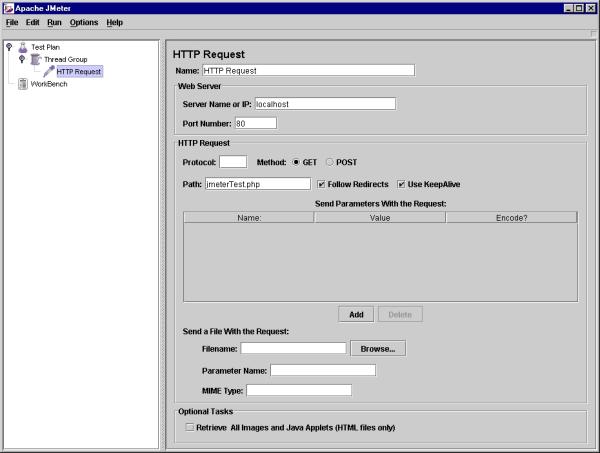Click the Protocol input field
The image size is (600, 453).
(233, 162)
